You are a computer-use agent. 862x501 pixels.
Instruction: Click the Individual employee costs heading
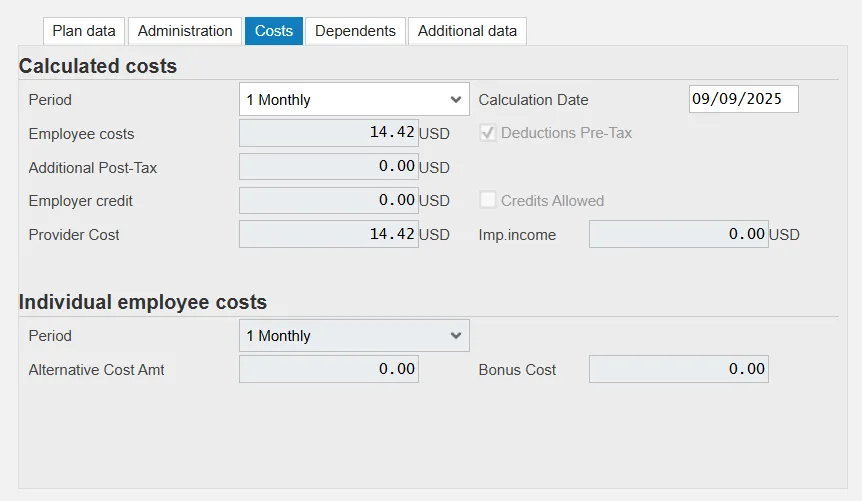(143, 302)
